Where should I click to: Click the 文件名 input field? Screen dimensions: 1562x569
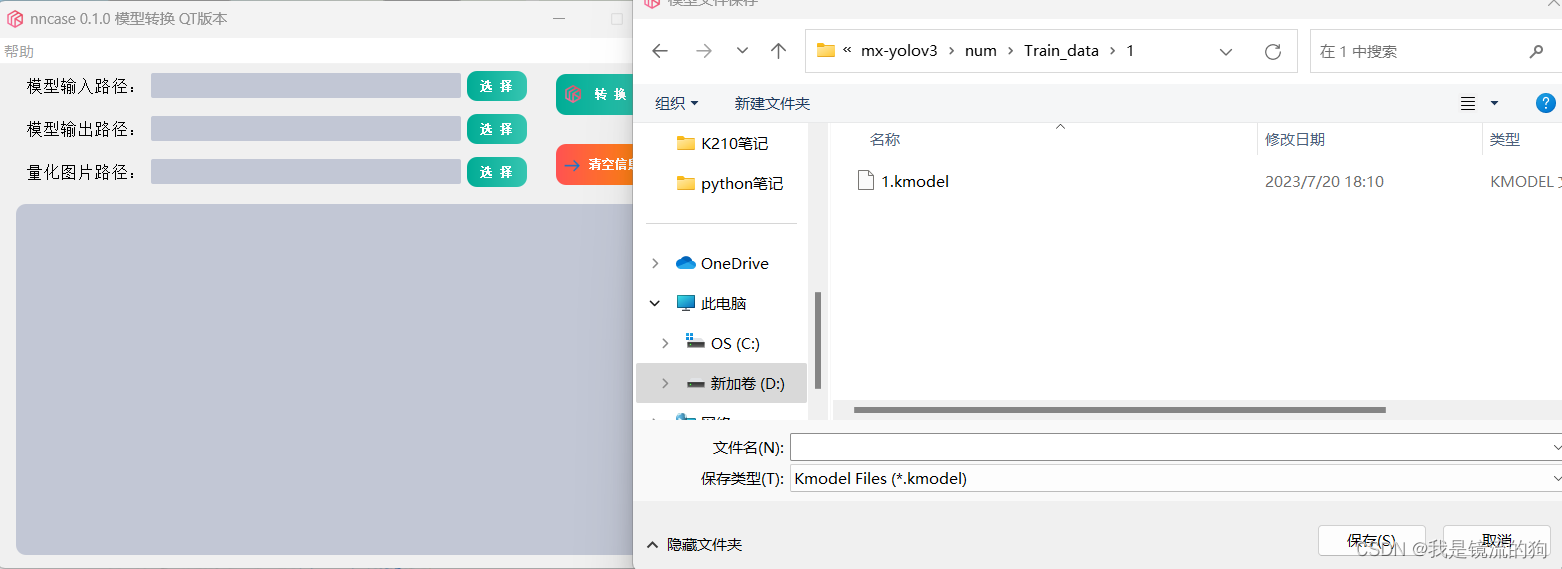1176,446
